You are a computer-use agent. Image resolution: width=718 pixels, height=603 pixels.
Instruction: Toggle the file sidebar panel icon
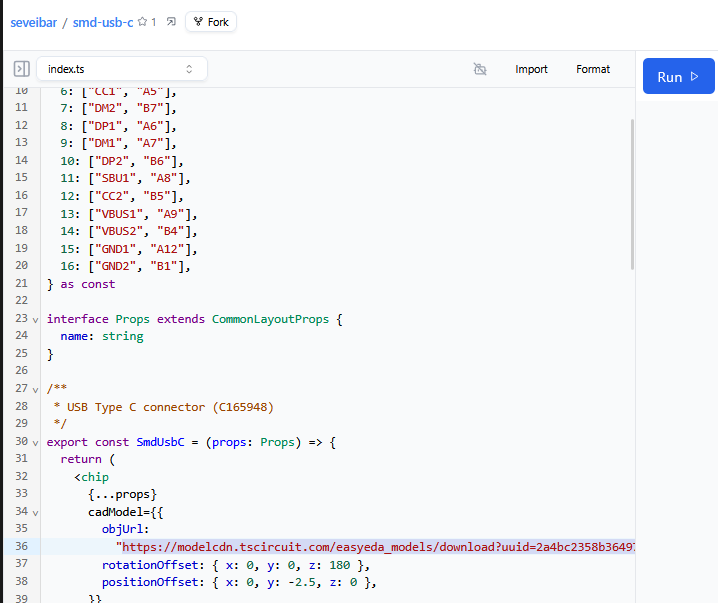tap(21, 69)
